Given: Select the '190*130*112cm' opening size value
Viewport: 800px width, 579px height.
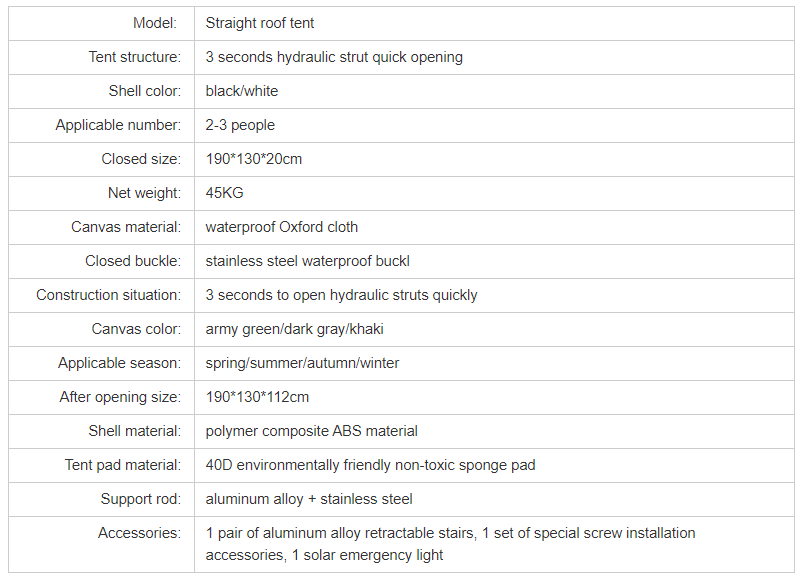Looking at the screenshot, I should point(257,397).
